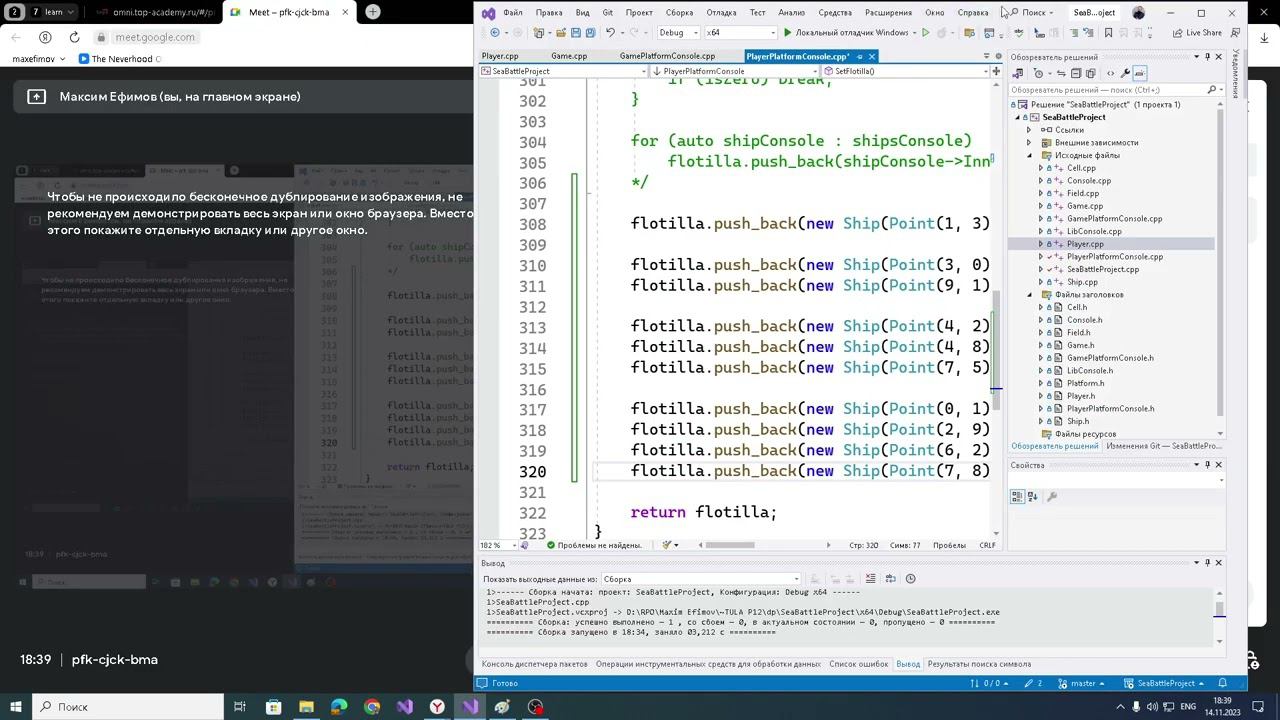Open the Сборка menu
This screenshot has width=1280, height=720.
680,13
